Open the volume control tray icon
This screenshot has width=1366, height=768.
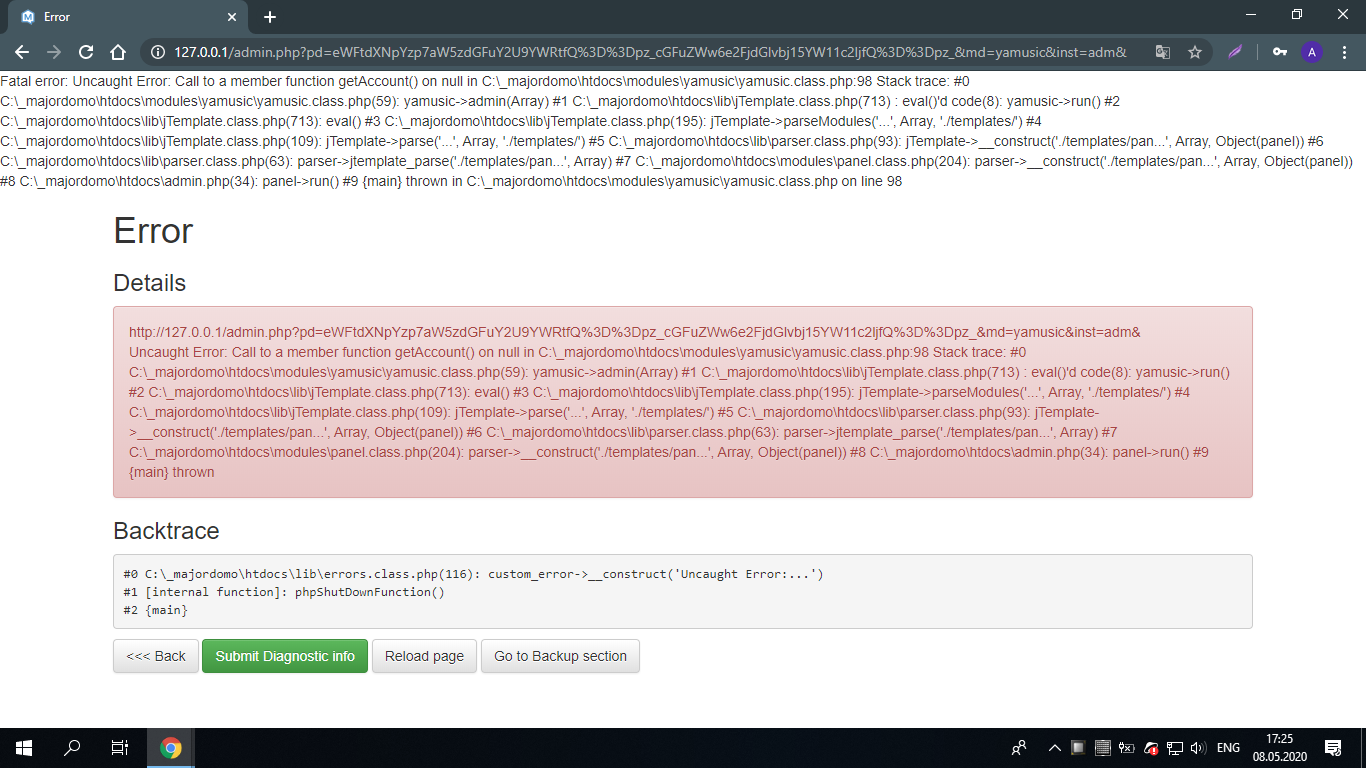pos(1199,747)
